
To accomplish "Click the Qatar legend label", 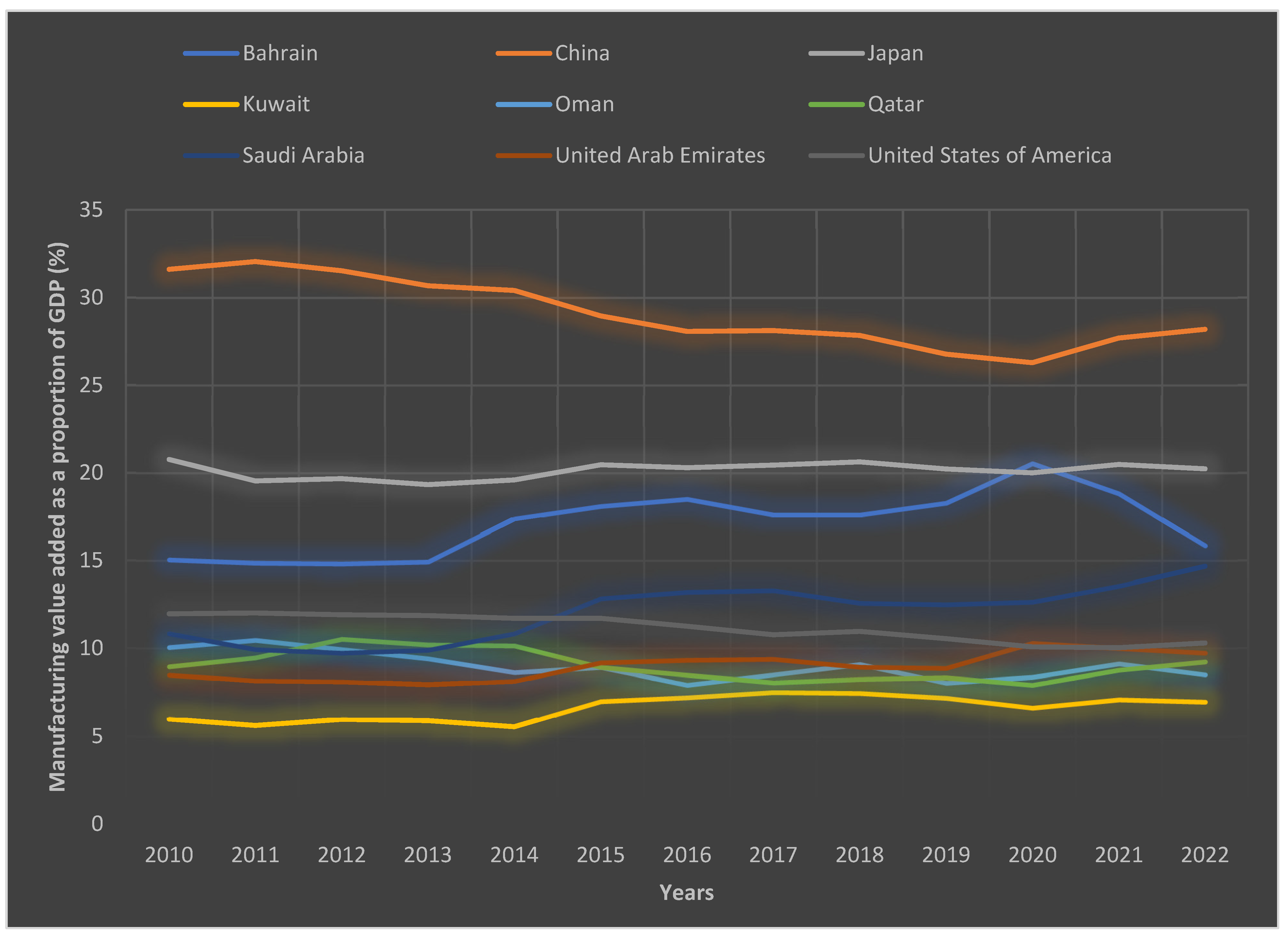I will [895, 105].
